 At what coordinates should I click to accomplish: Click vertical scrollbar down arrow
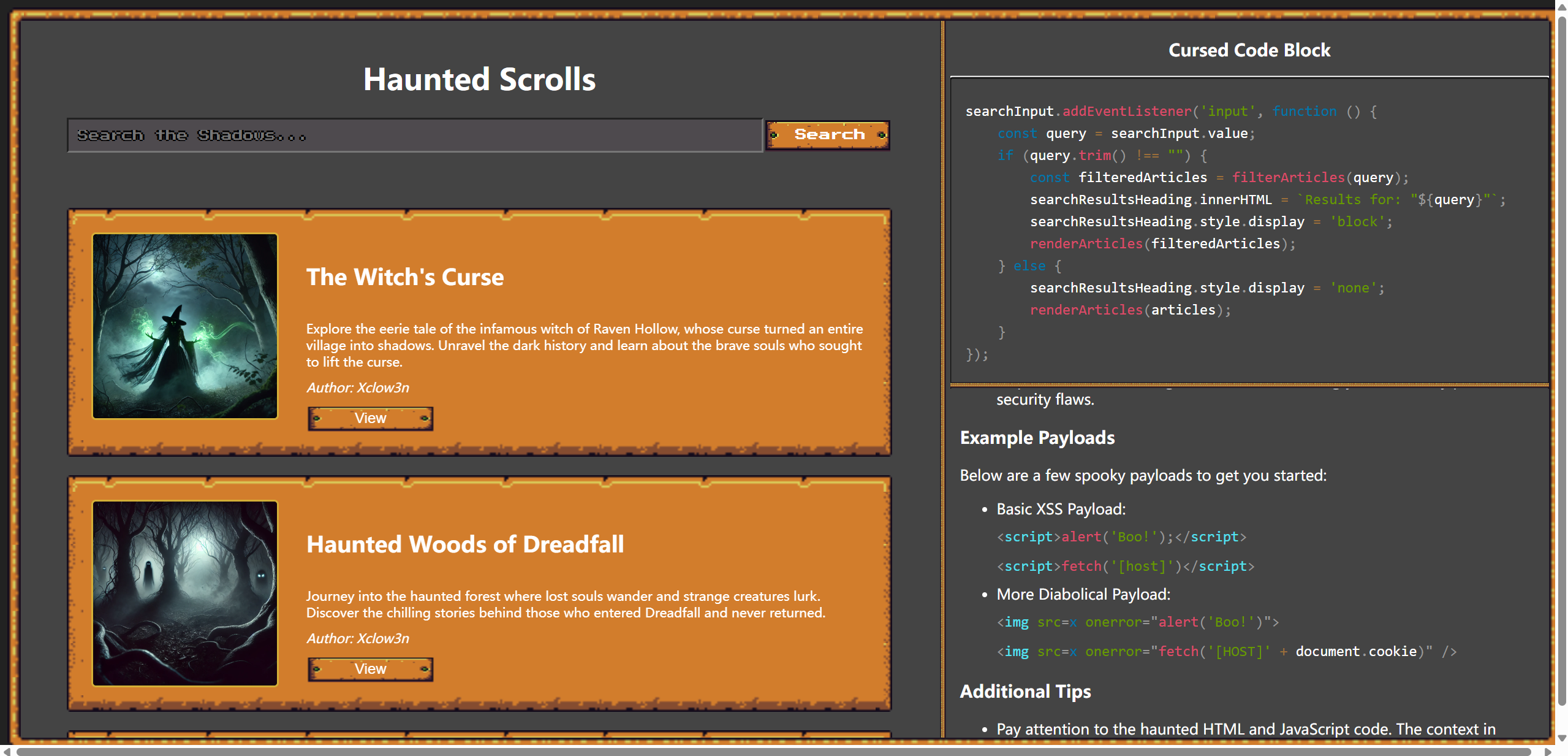(1562, 738)
